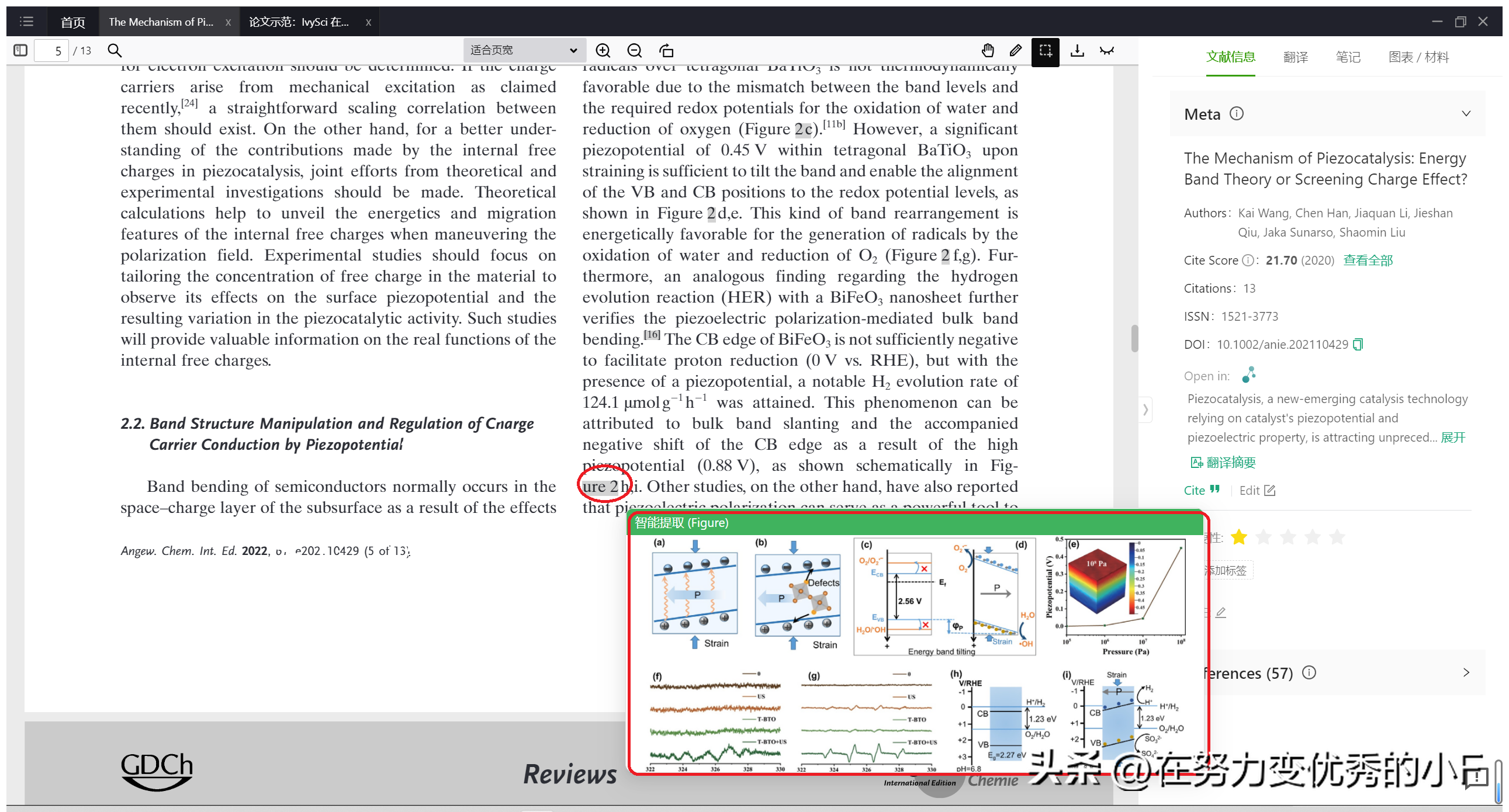Image resolution: width=1509 pixels, height=812 pixels.
Task: Click the extracted Figure preview image
Action: click(916, 653)
